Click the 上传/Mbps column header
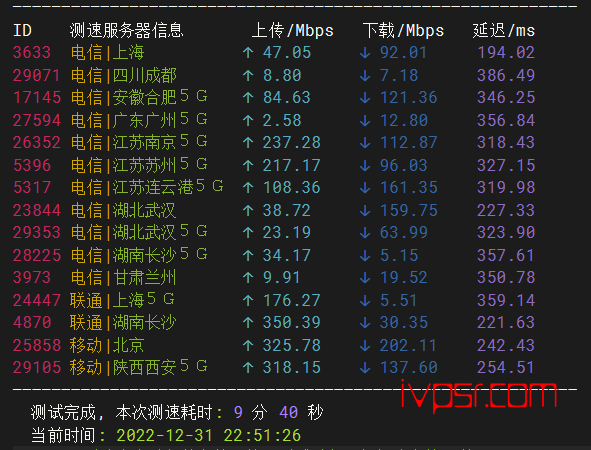This screenshot has height=450, width=591. (x=292, y=31)
